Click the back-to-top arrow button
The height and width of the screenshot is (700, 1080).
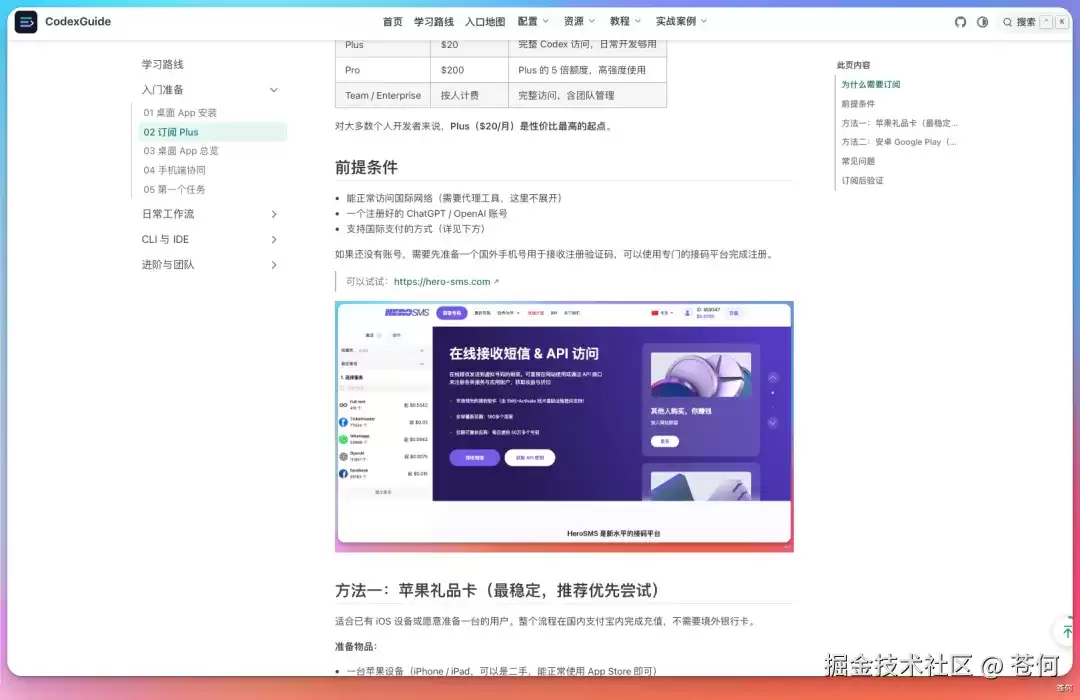coord(1067,630)
